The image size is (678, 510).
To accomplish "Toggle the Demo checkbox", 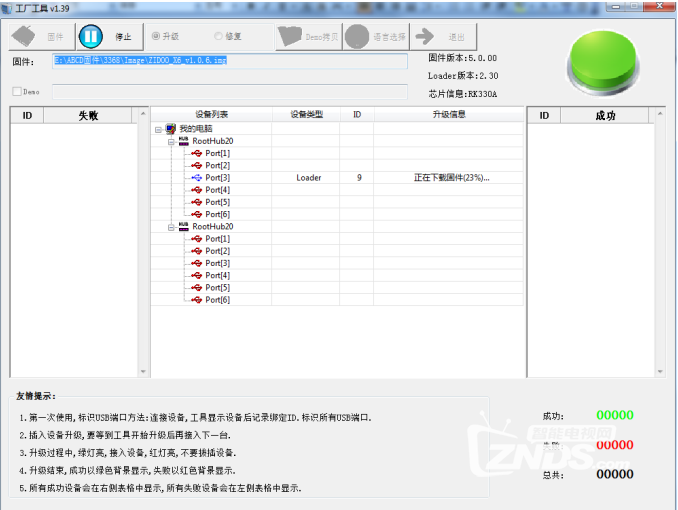I will click(x=17, y=91).
